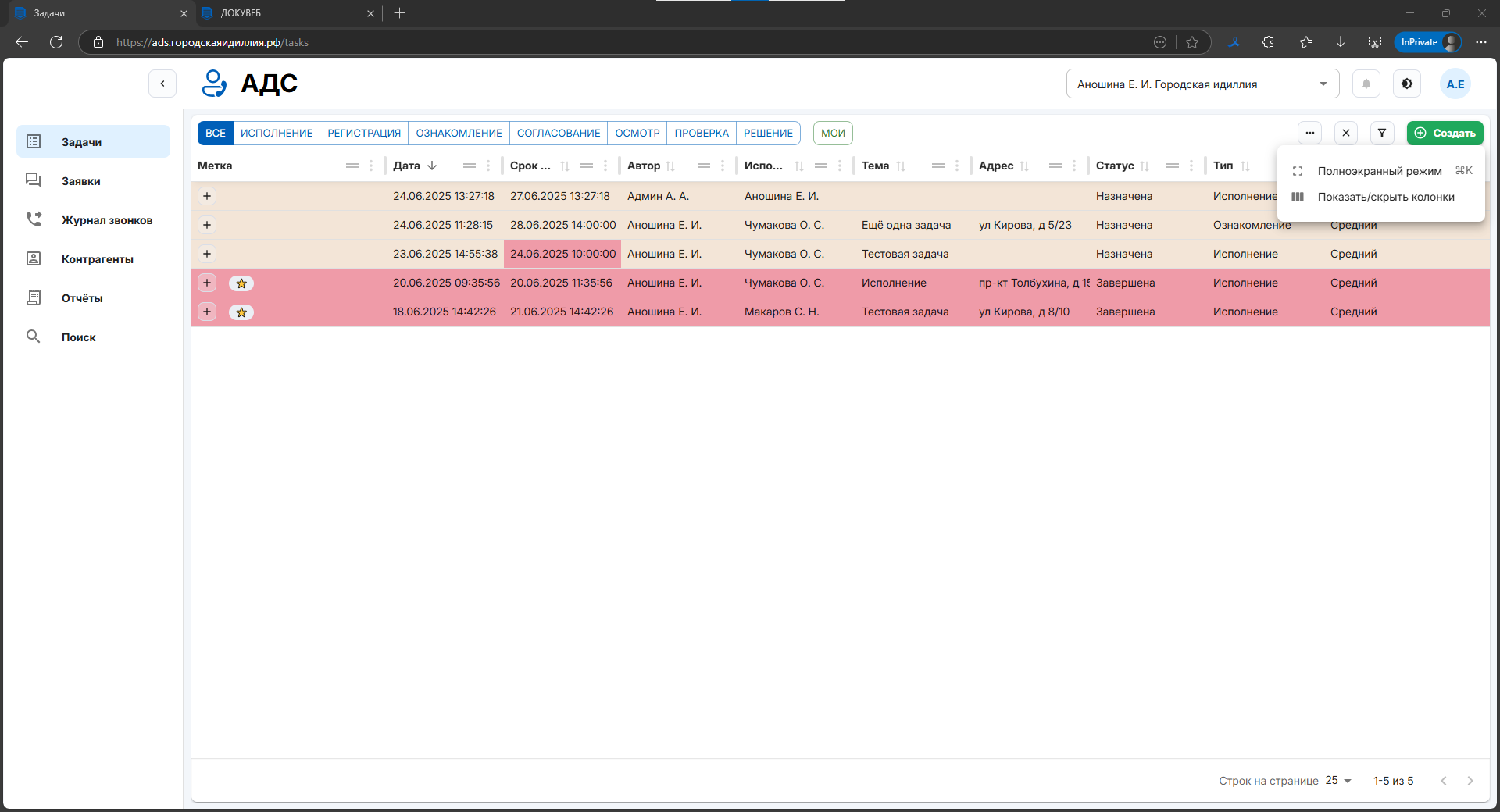Screen dimensions: 1500x812
Task: Select Показать/скрыть колонки menu item
Action: 1385,198
